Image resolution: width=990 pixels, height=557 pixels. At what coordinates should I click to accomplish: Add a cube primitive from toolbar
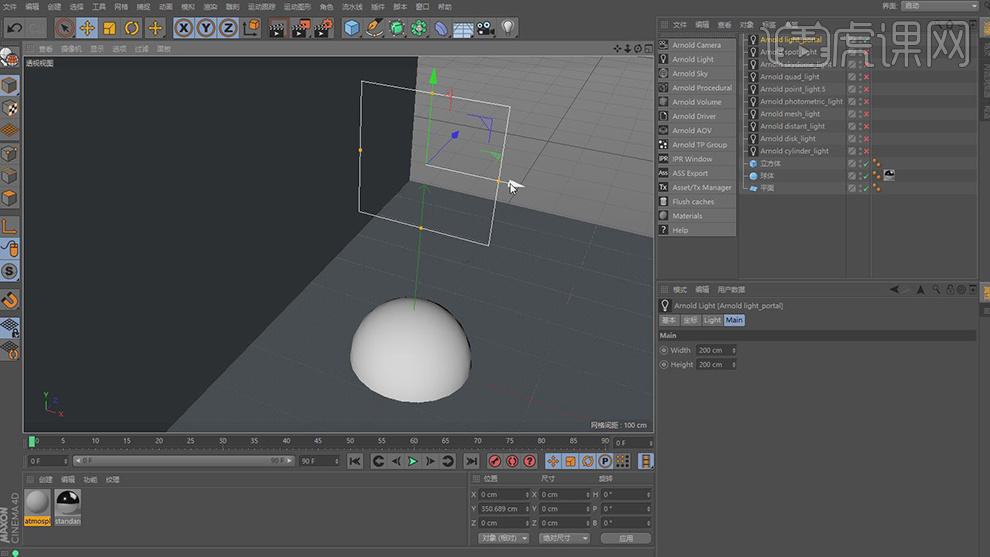(x=352, y=28)
